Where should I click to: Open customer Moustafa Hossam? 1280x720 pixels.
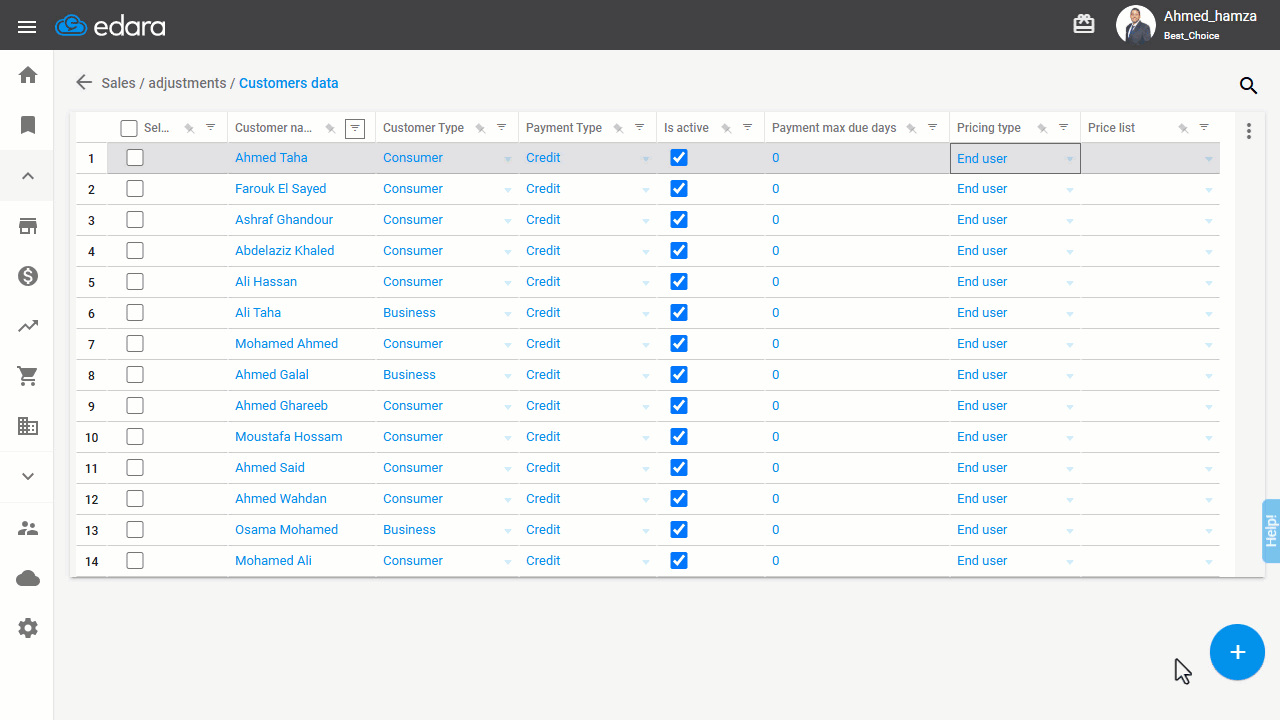(x=288, y=436)
